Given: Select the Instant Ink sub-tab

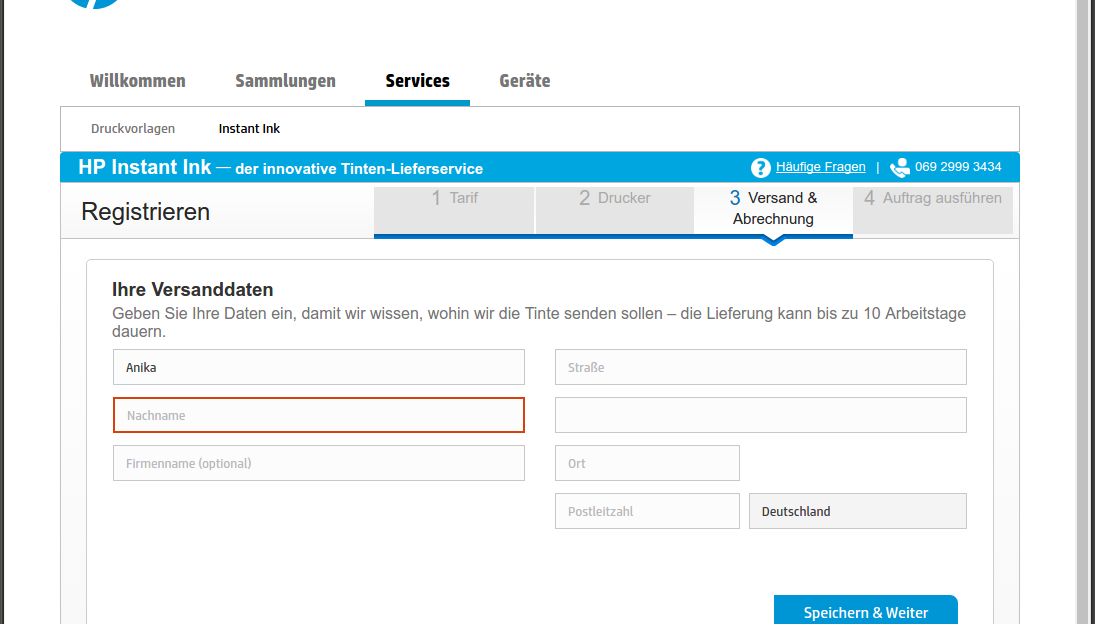Looking at the screenshot, I should (249, 128).
